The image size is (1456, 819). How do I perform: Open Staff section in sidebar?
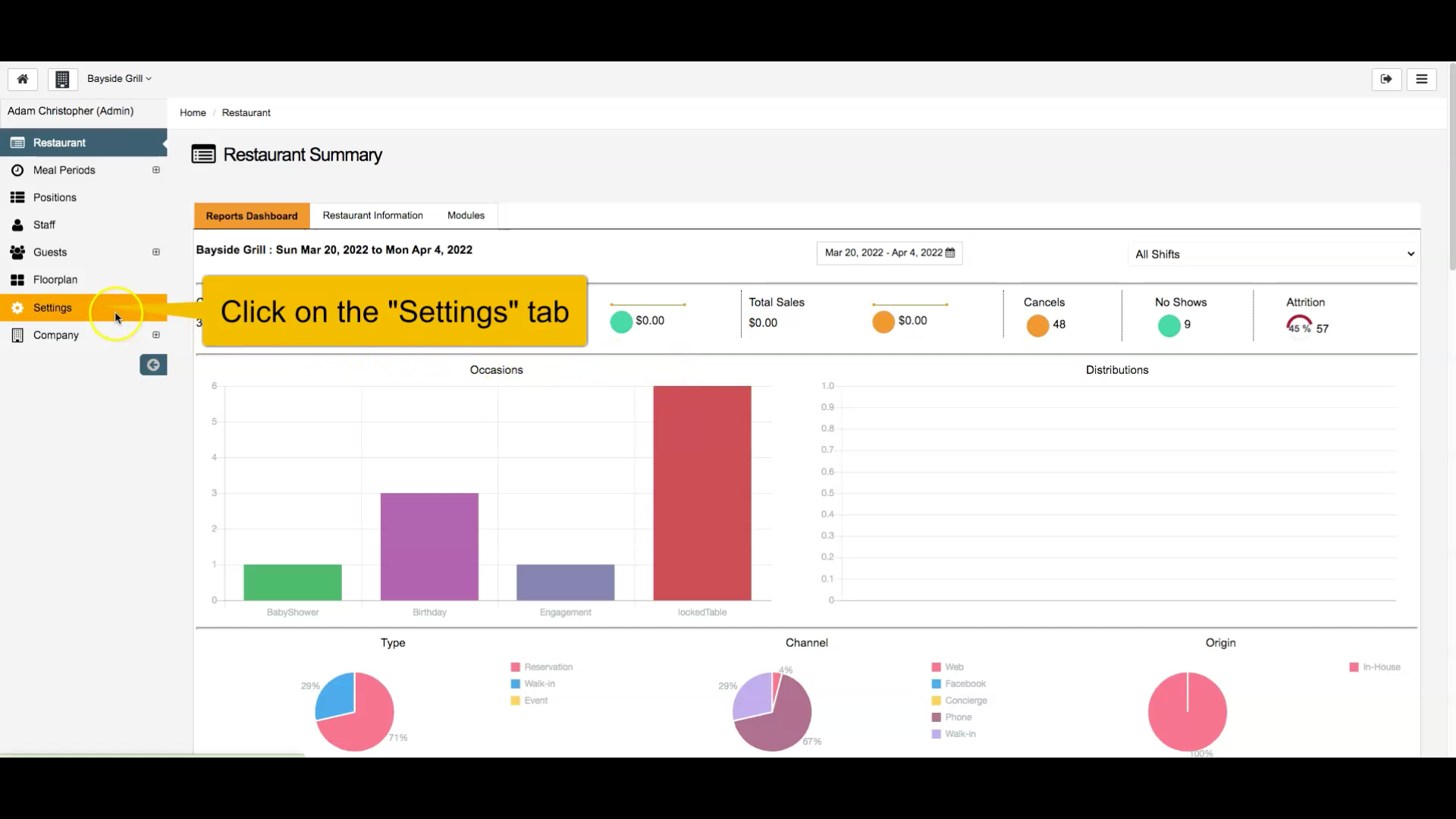pyautogui.click(x=44, y=225)
